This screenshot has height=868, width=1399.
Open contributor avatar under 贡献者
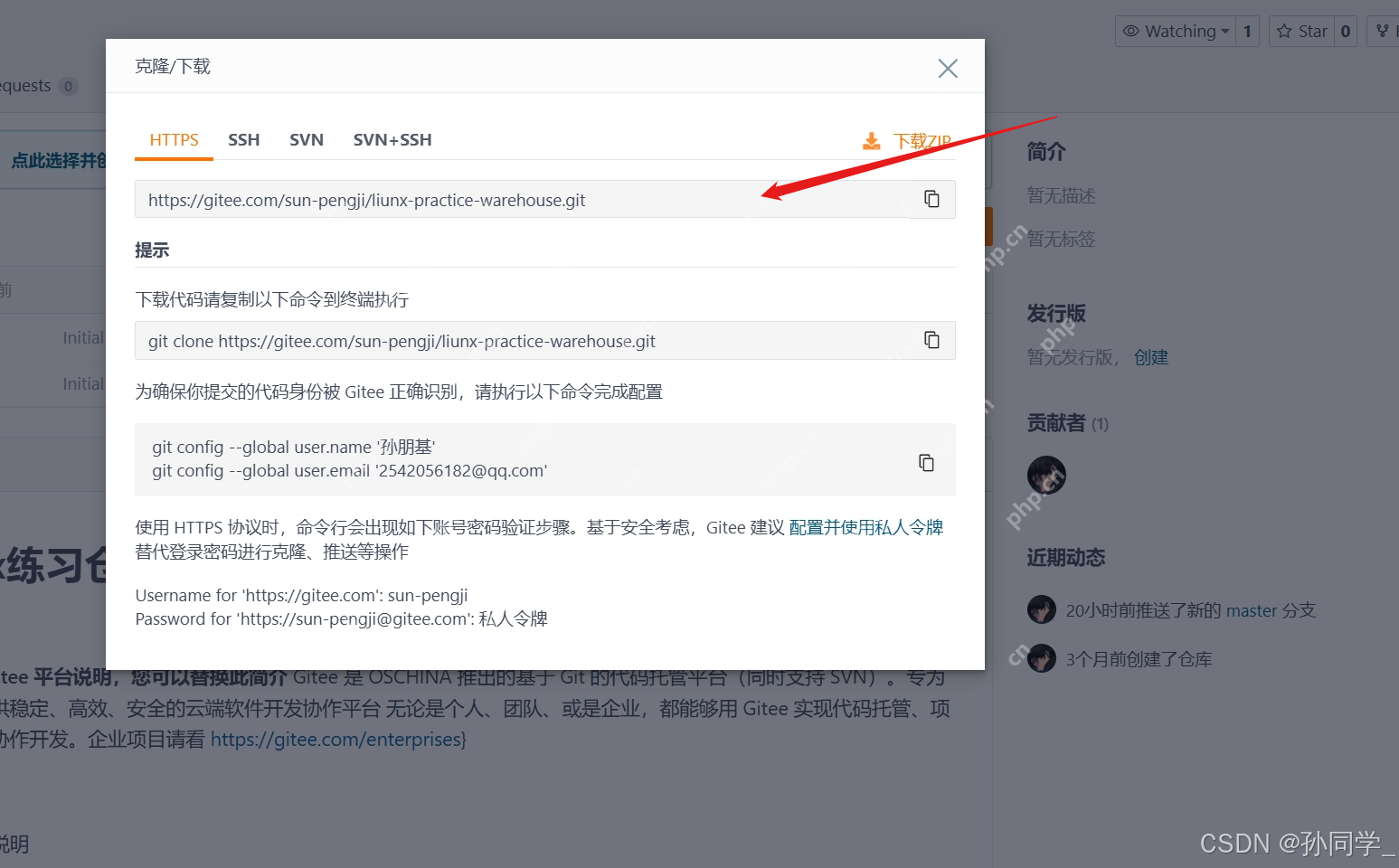(x=1046, y=475)
